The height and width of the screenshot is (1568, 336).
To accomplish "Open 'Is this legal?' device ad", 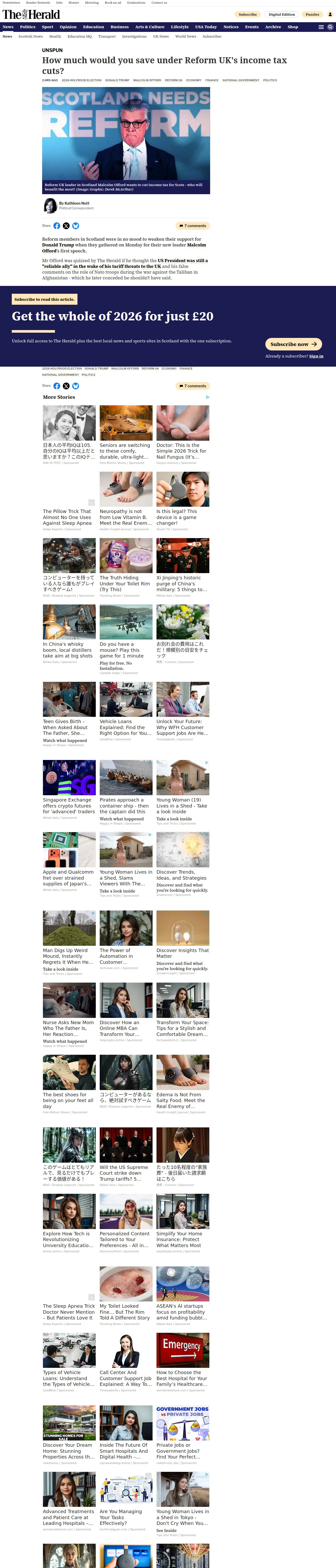I will tap(183, 501).
